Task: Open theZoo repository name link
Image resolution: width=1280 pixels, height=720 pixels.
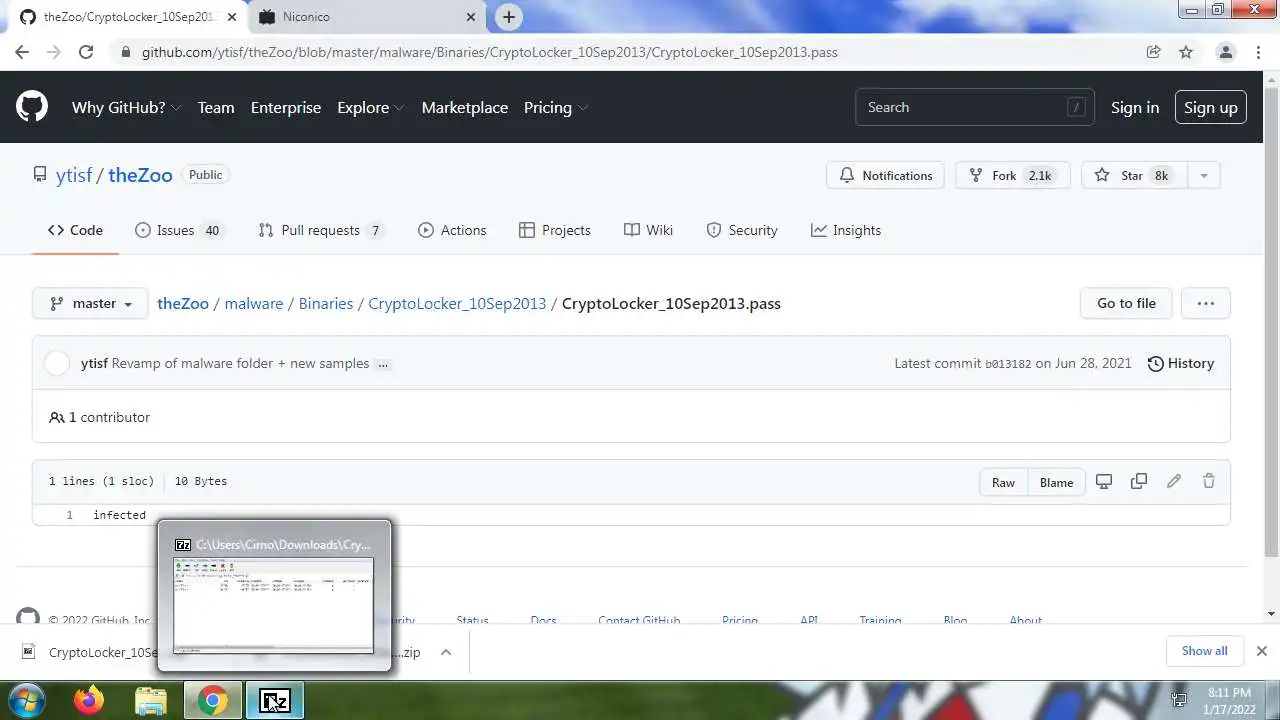Action: [x=140, y=175]
